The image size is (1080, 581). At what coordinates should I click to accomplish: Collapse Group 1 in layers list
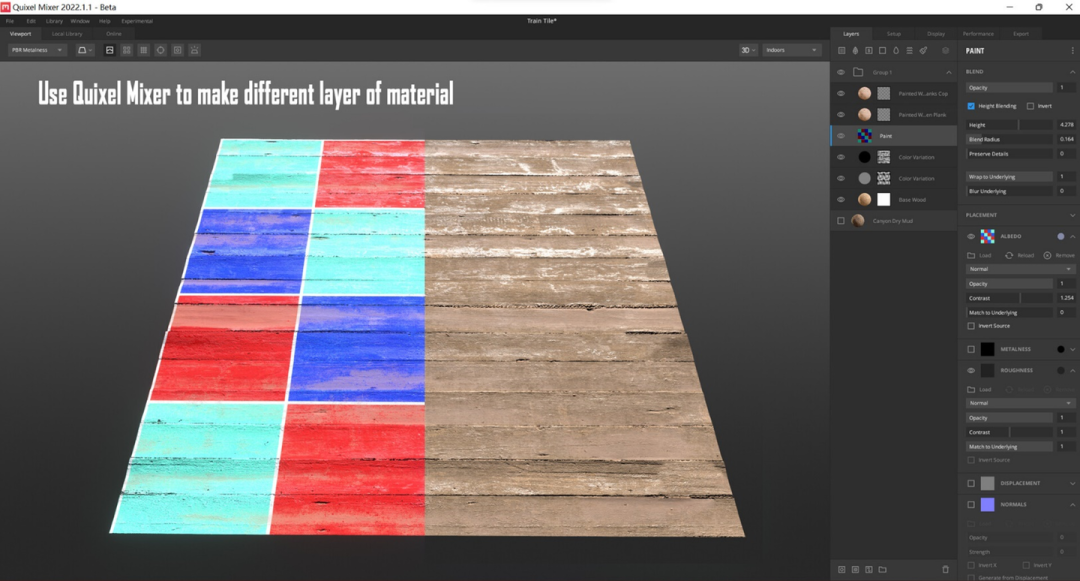click(x=949, y=72)
